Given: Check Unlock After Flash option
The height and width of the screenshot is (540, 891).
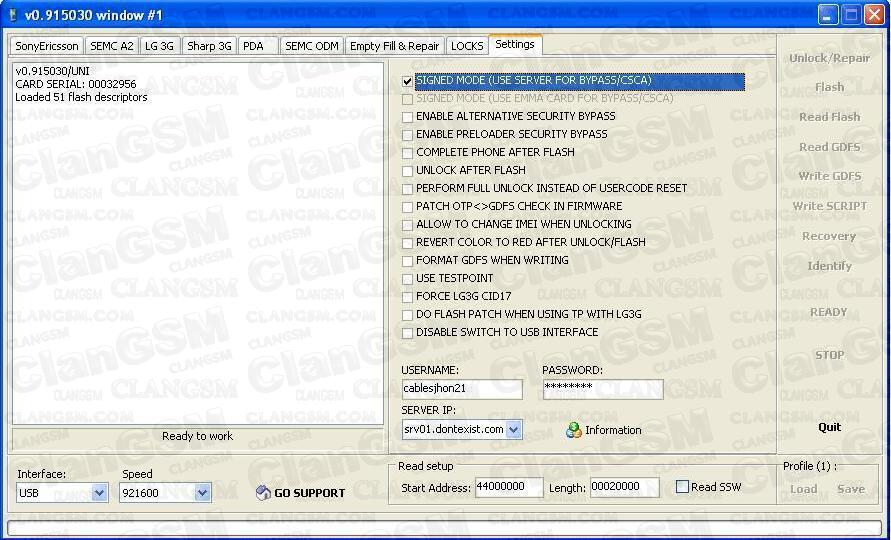Looking at the screenshot, I should tap(407, 171).
